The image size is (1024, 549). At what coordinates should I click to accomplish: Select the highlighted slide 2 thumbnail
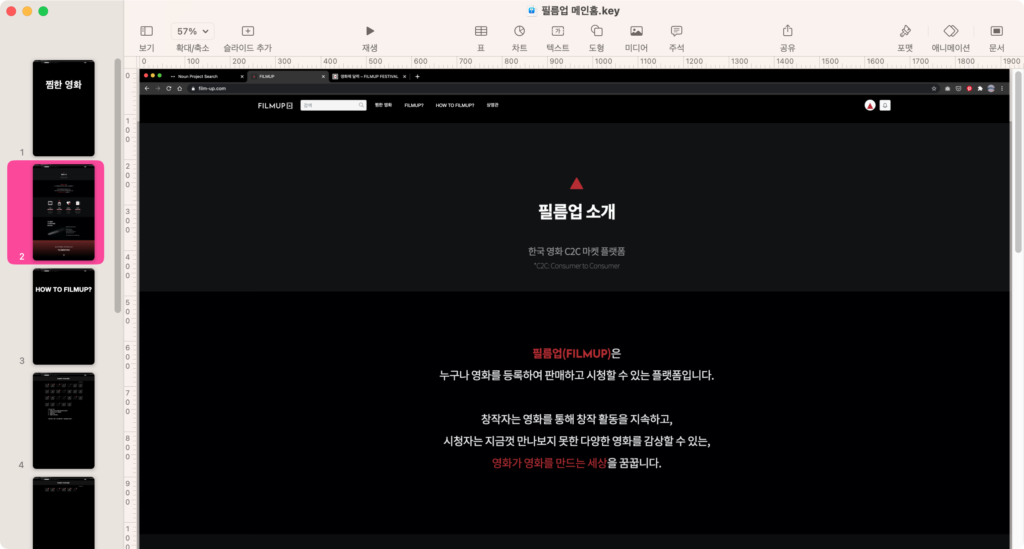tap(63, 212)
